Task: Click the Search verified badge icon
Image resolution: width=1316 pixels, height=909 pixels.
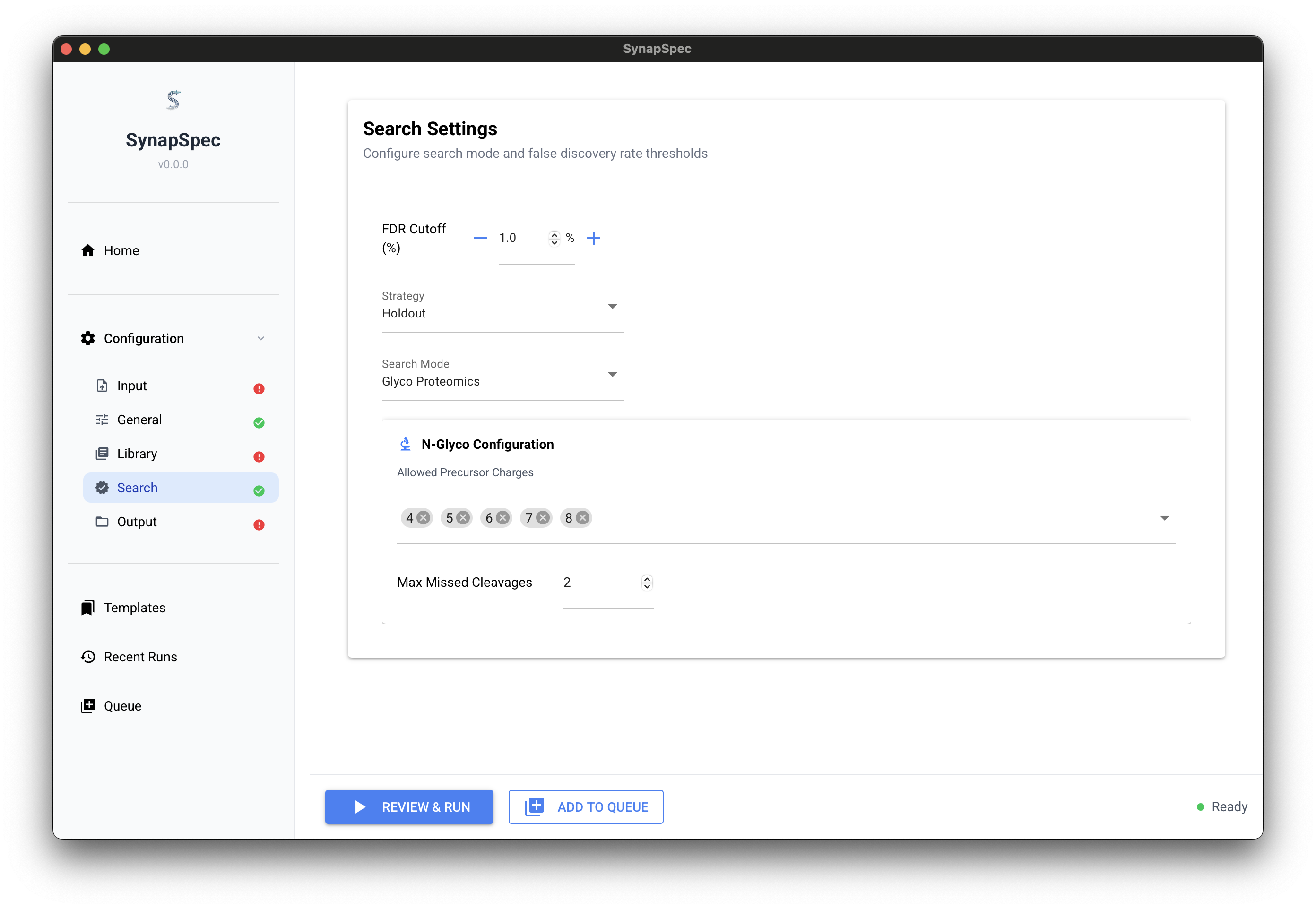Action: click(x=102, y=488)
